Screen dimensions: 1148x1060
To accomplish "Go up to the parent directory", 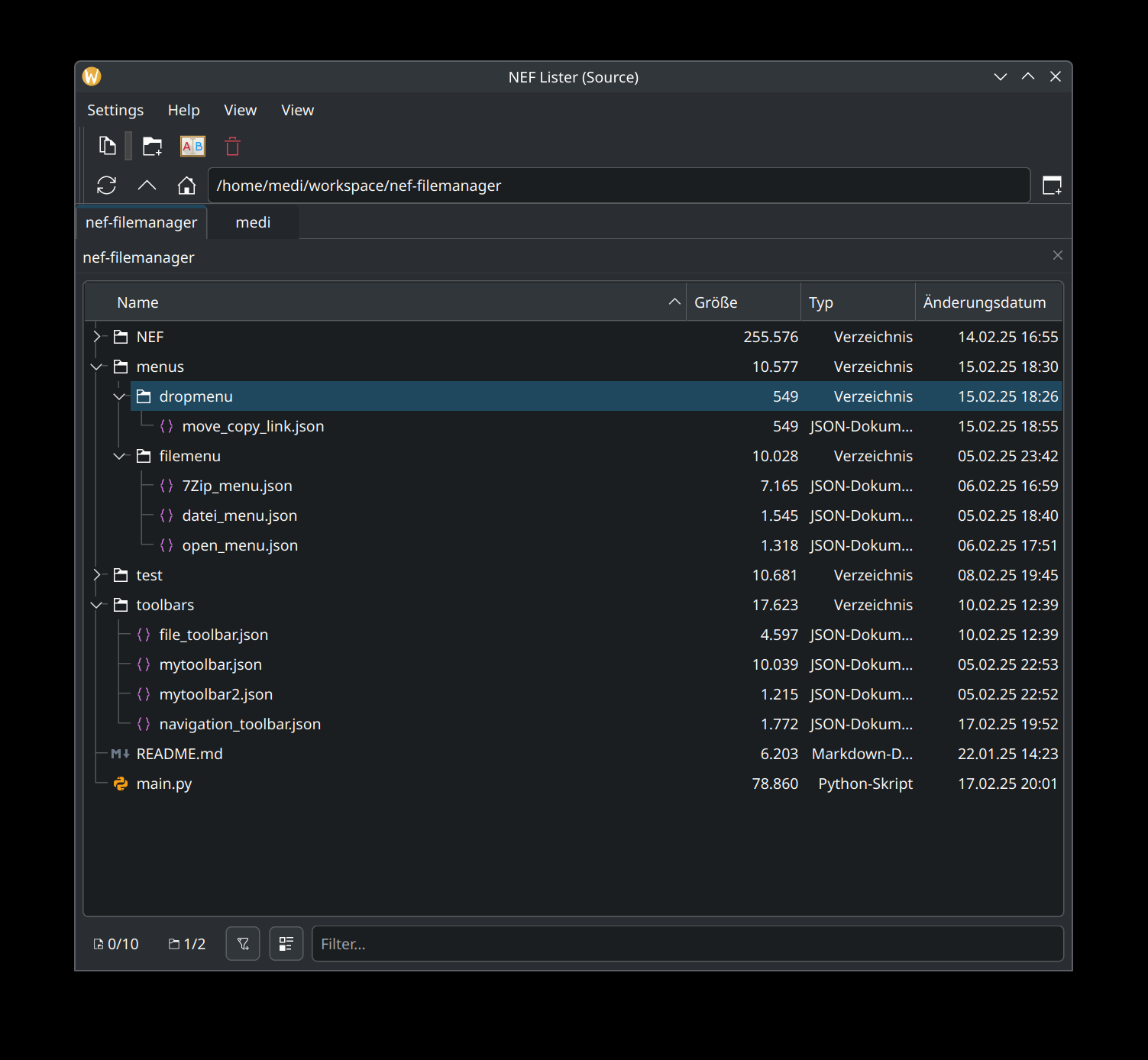I will click(x=147, y=186).
